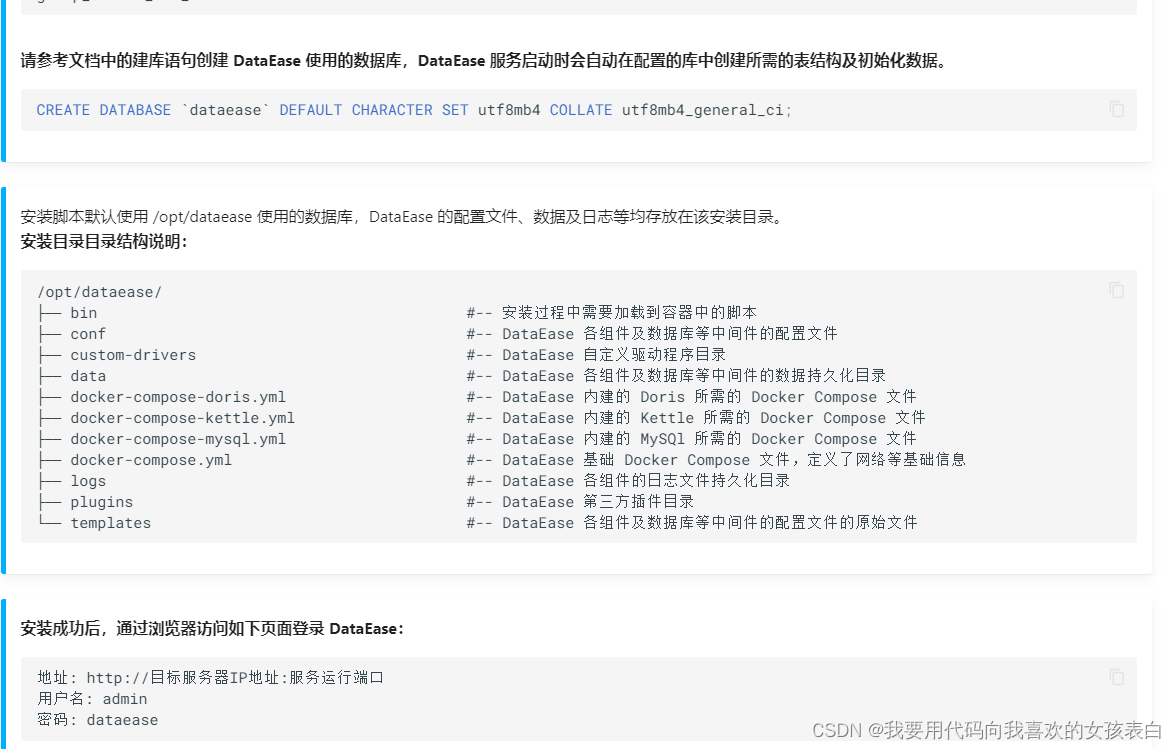Click the plugins directory entry
1176x749 pixels.
click(x=100, y=501)
